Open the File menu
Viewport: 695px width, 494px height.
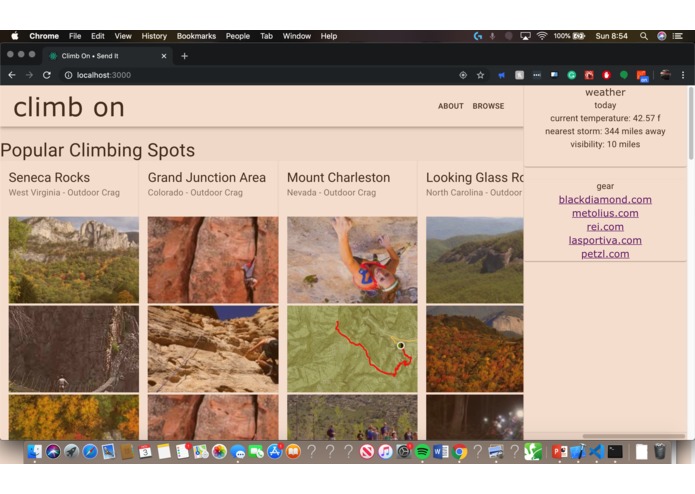[x=75, y=36]
